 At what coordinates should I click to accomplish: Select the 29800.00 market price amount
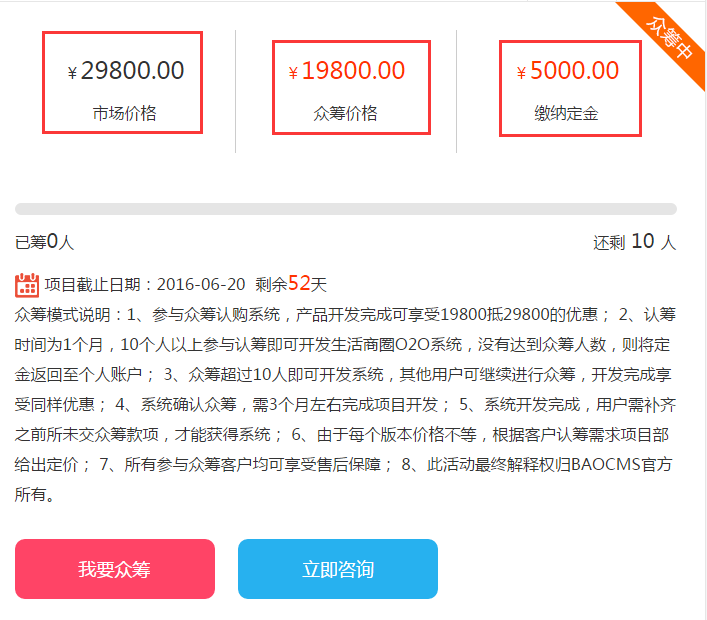click(x=132, y=71)
